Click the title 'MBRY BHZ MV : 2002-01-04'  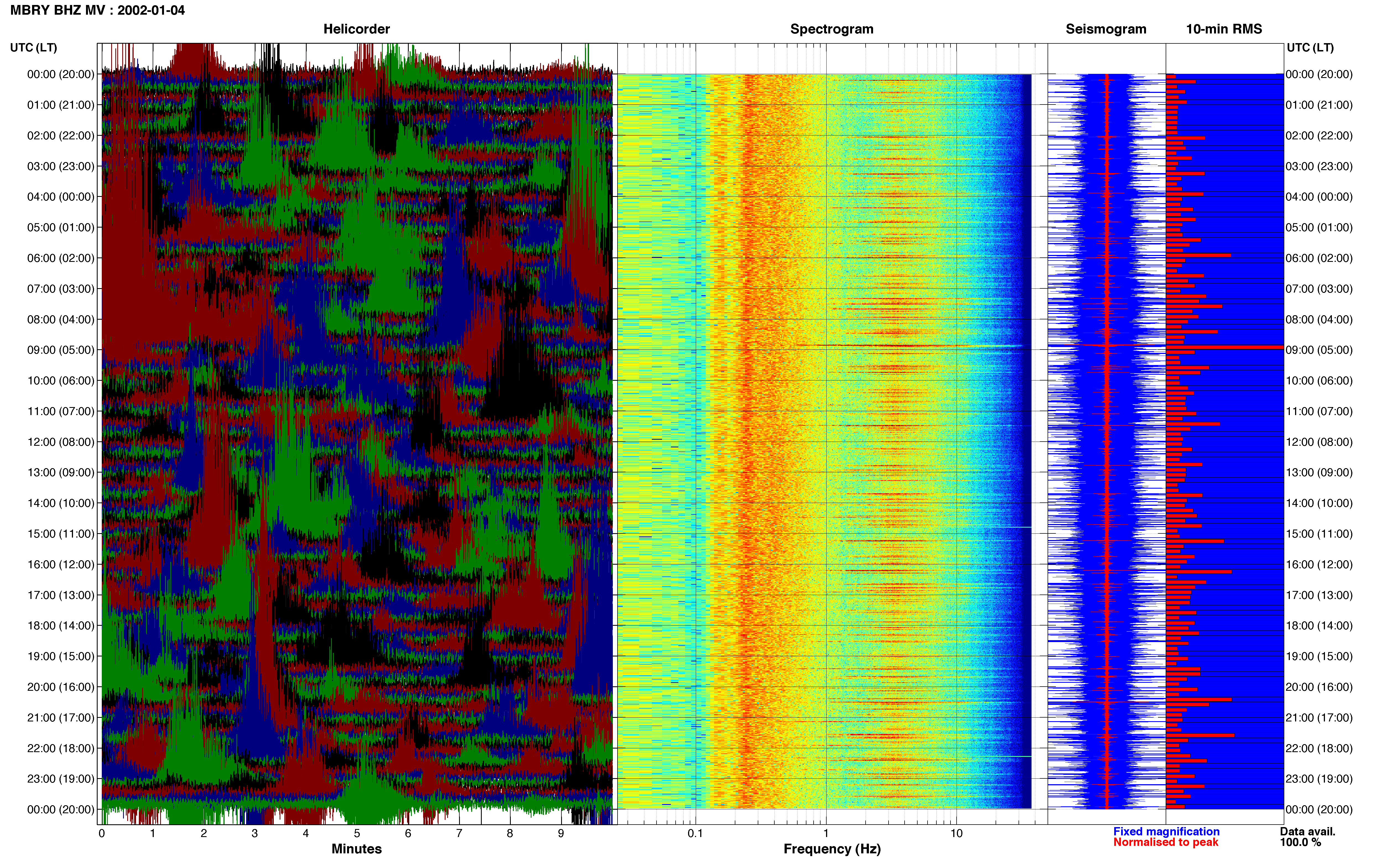(x=98, y=10)
